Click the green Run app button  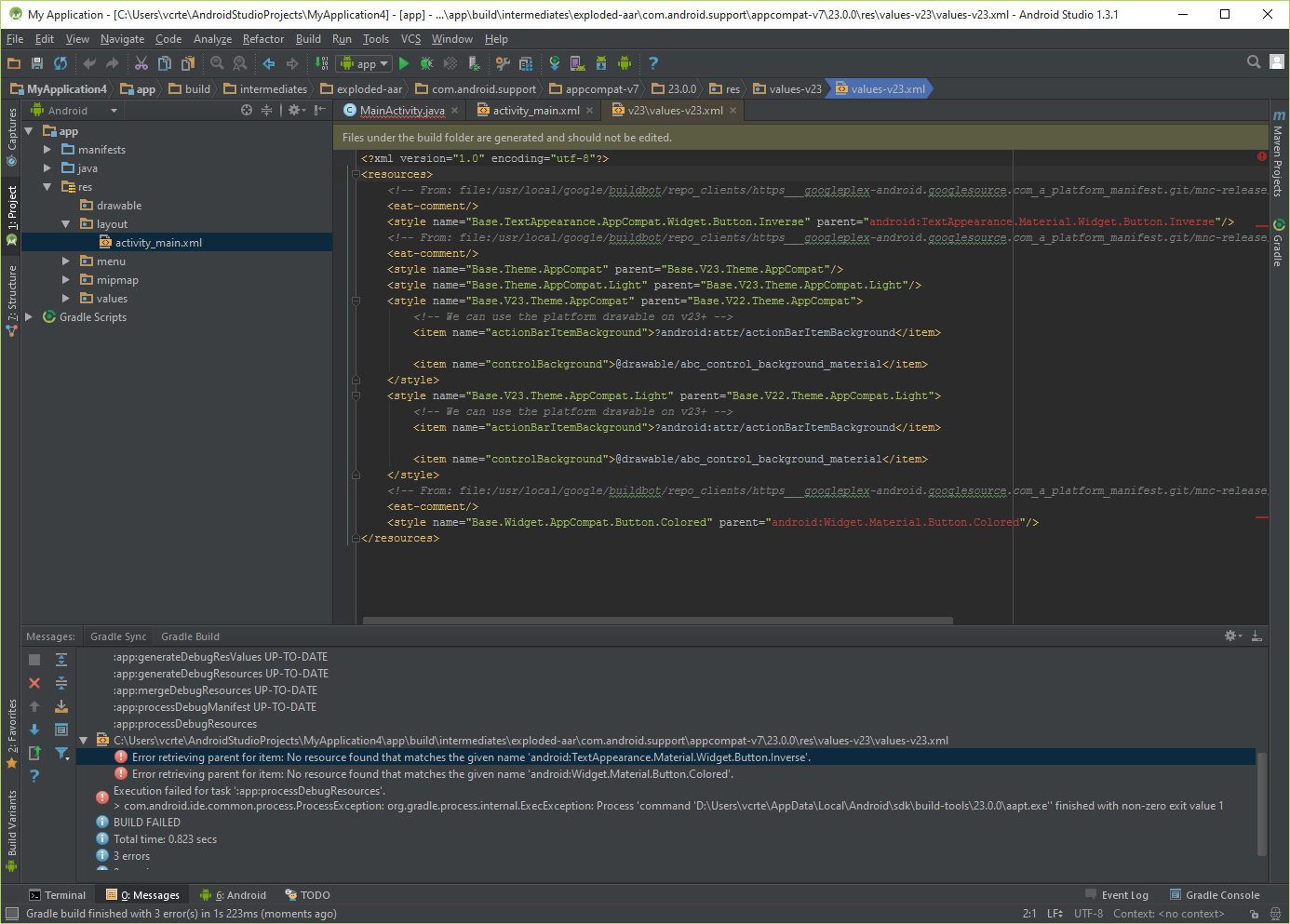click(404, 63)
